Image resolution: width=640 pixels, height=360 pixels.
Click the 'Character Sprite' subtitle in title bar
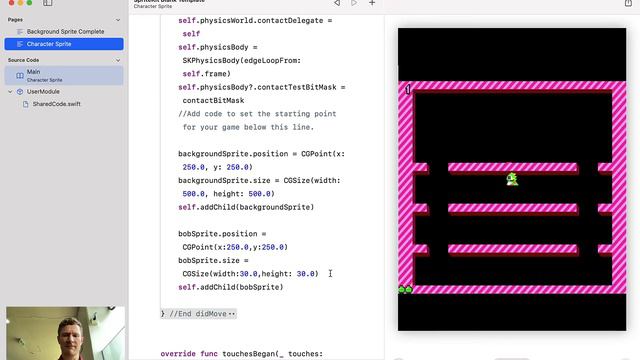coord(153,7)
